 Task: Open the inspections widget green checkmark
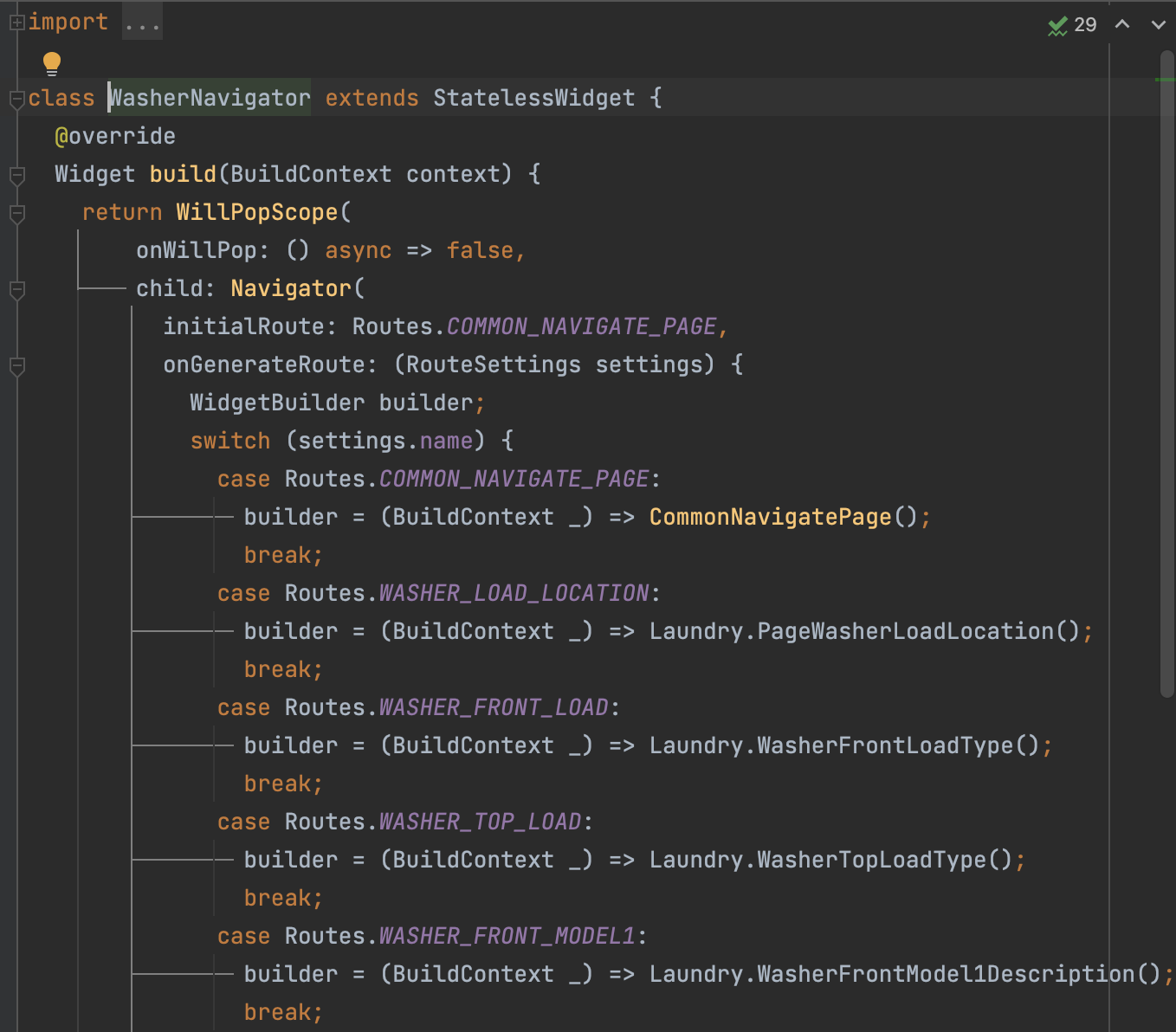pyautogui.click(x=1056, y=25)
